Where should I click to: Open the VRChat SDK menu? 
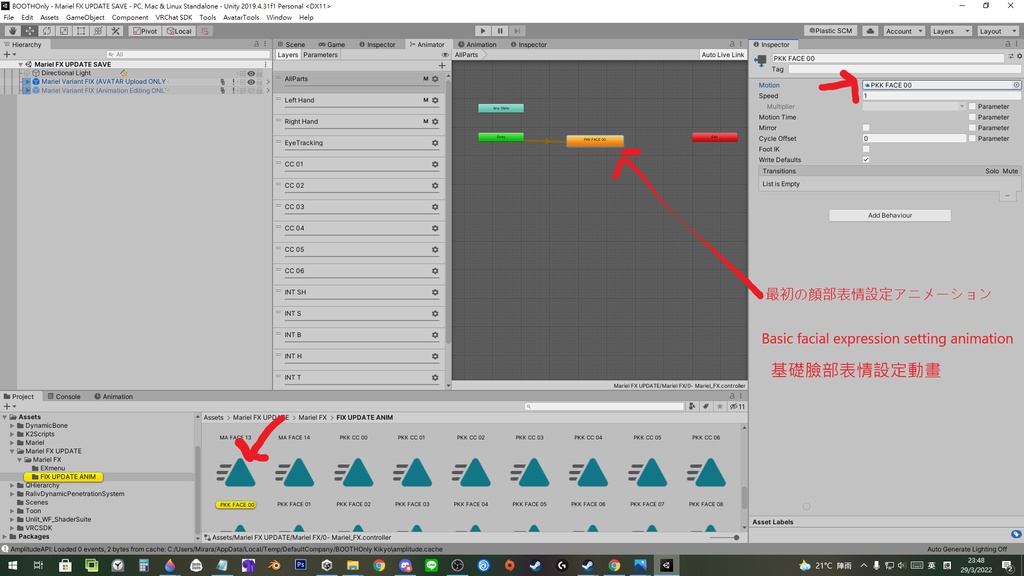pos(173,18)
